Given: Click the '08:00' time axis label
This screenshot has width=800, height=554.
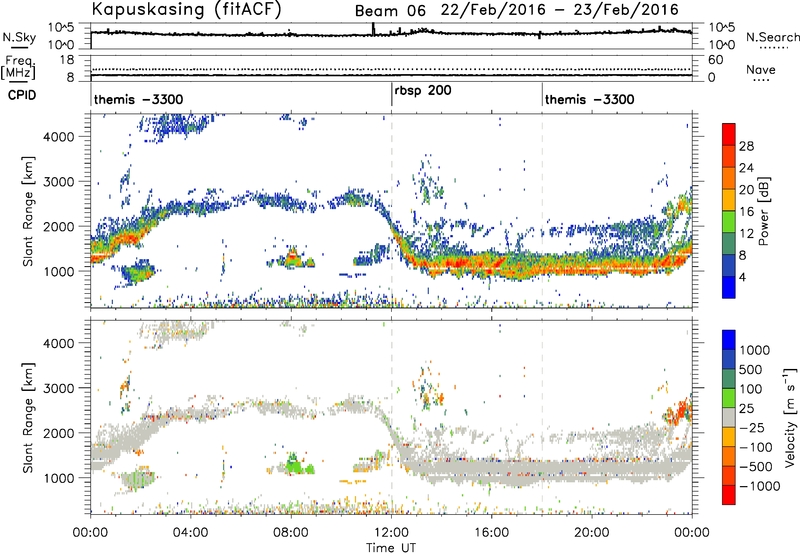Looking at the screenshot, I should [x=291, y=533].
